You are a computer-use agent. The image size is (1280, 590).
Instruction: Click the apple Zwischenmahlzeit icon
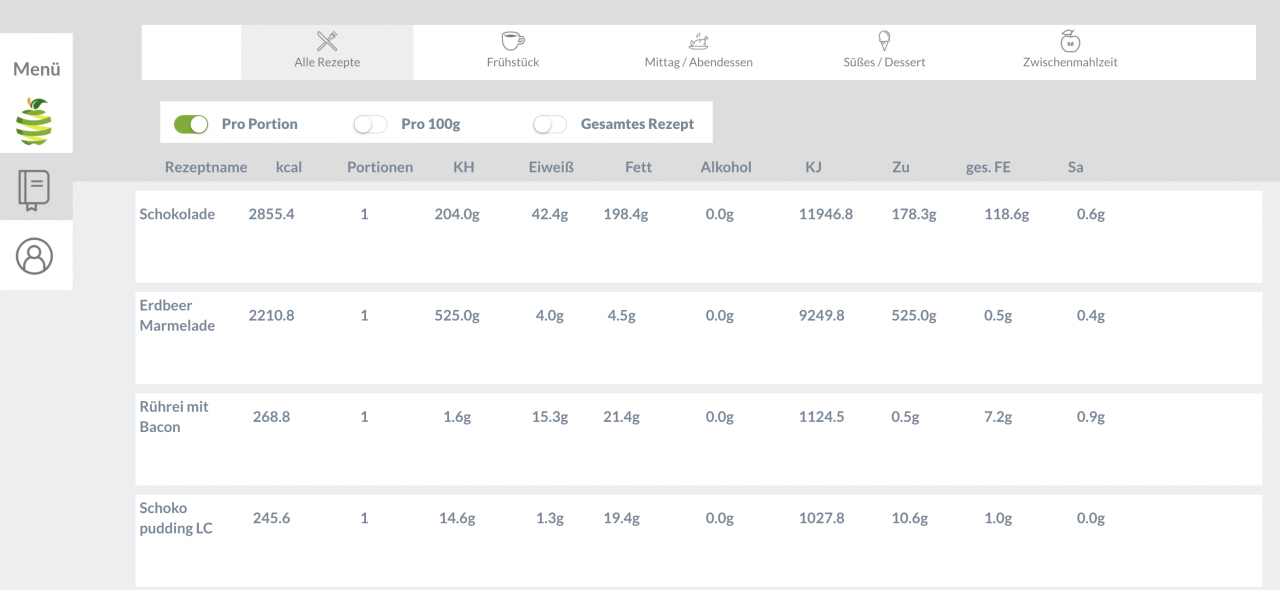click(1069, 41)
